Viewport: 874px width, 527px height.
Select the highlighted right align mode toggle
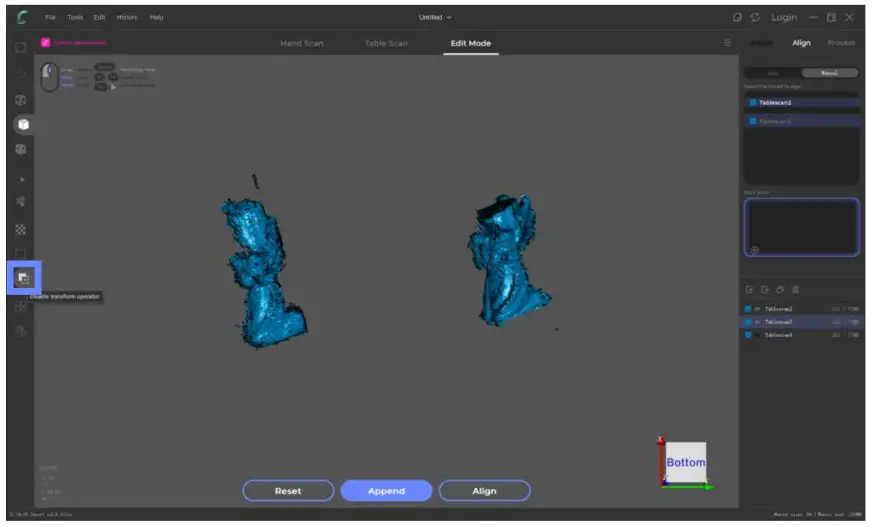[829, 73]
